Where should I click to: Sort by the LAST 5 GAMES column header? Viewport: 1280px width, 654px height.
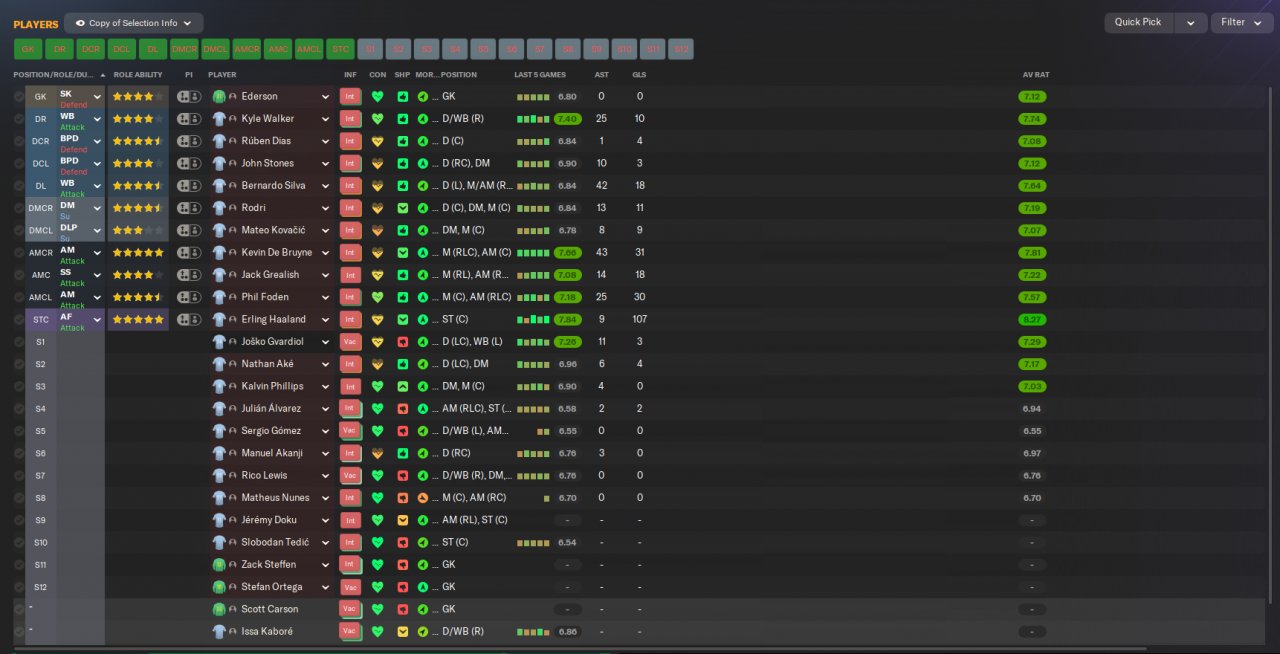click(x=540, y=75)
